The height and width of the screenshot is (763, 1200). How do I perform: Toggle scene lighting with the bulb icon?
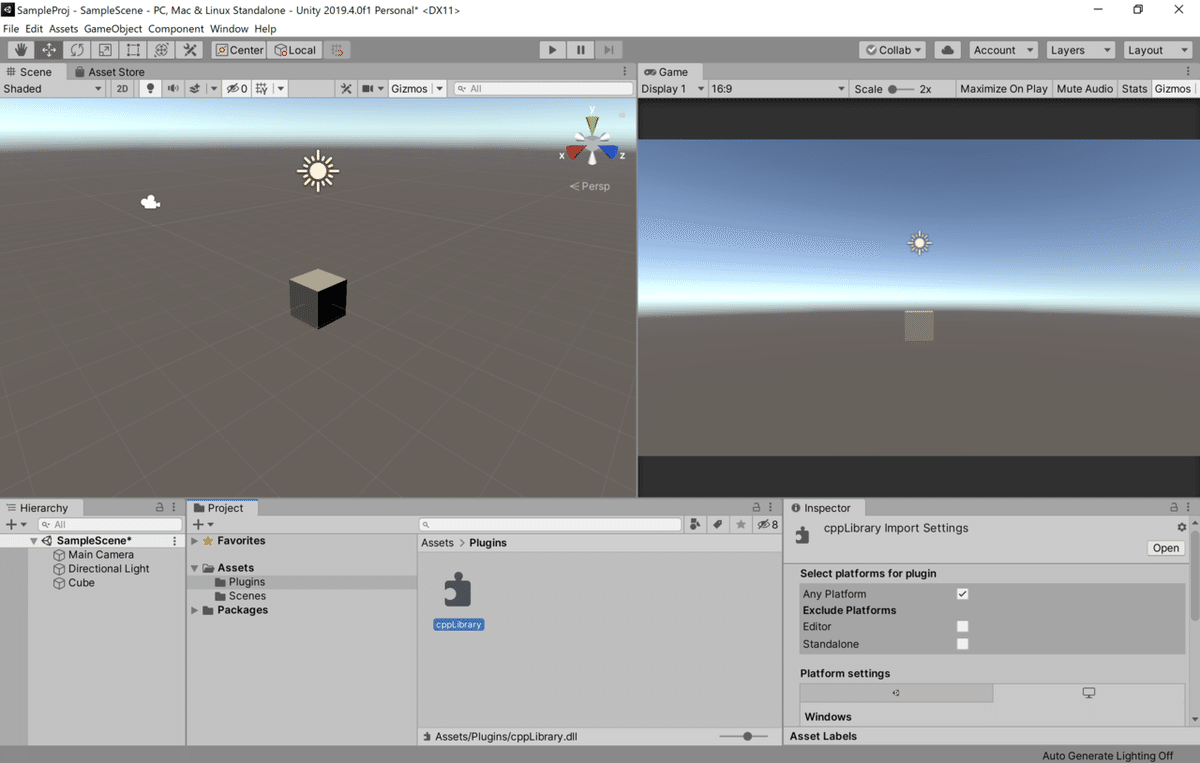tap(150, 88)
